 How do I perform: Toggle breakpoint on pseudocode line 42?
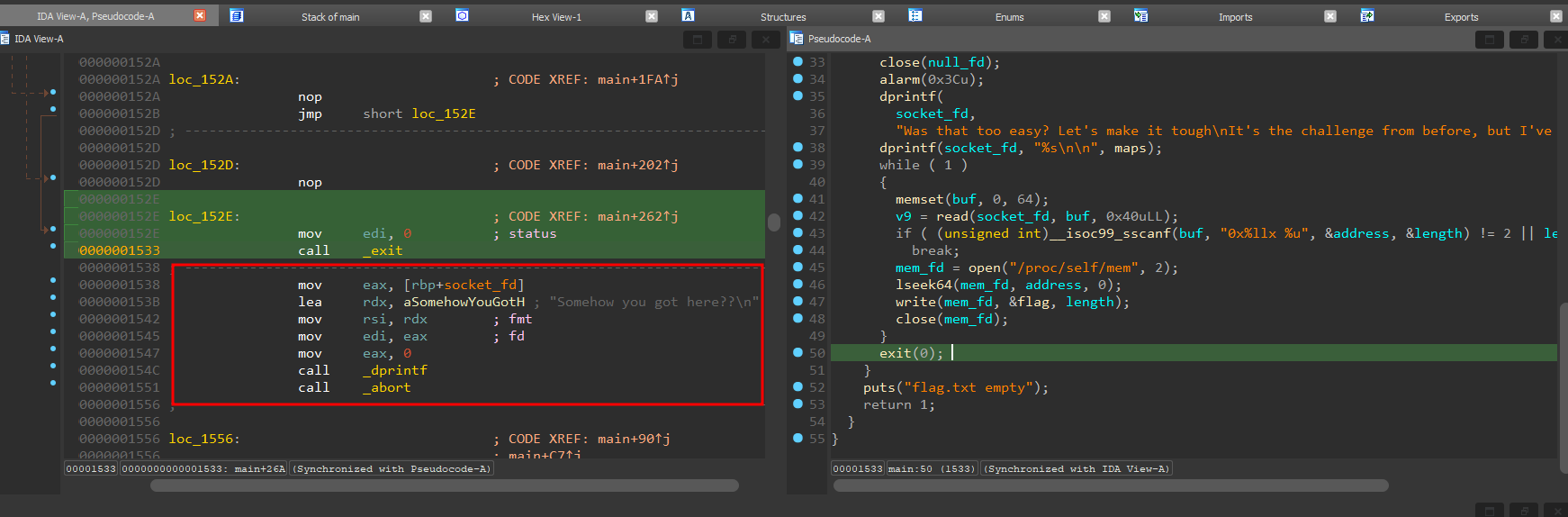pos(798,216)
